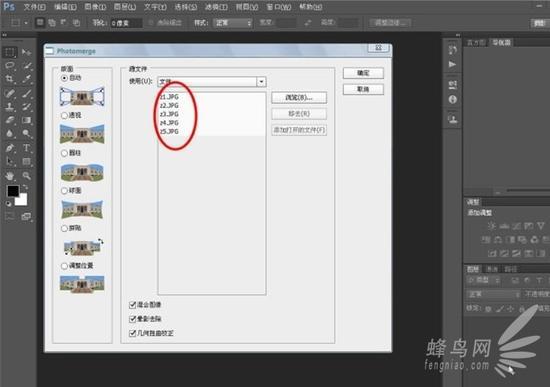This screenshot has height=387, width=550.
Task: Click the 调整边缘 button in options bar
Action: pyautogui.click(x=390, y=23)
